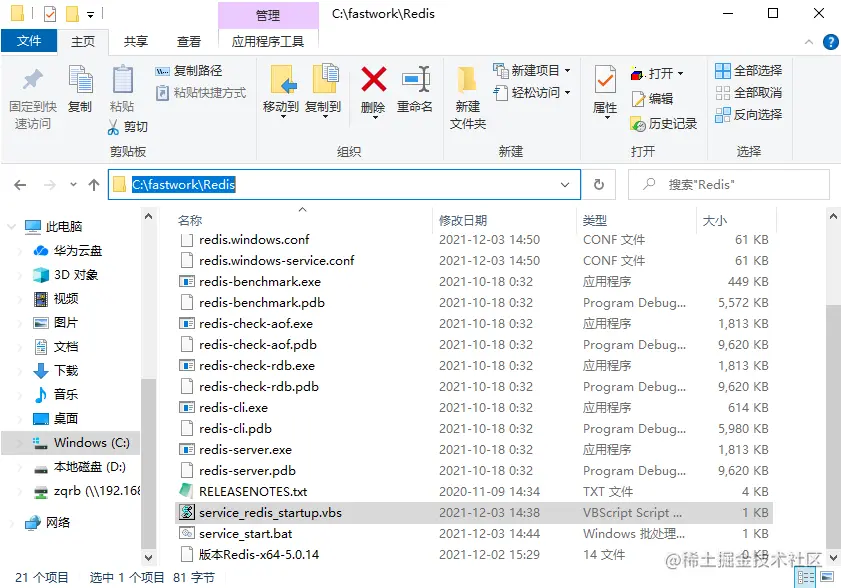This screenshot has width=841, height=588.
Task: Select the redis-cli.exe file
Action: tap(474, 408)
